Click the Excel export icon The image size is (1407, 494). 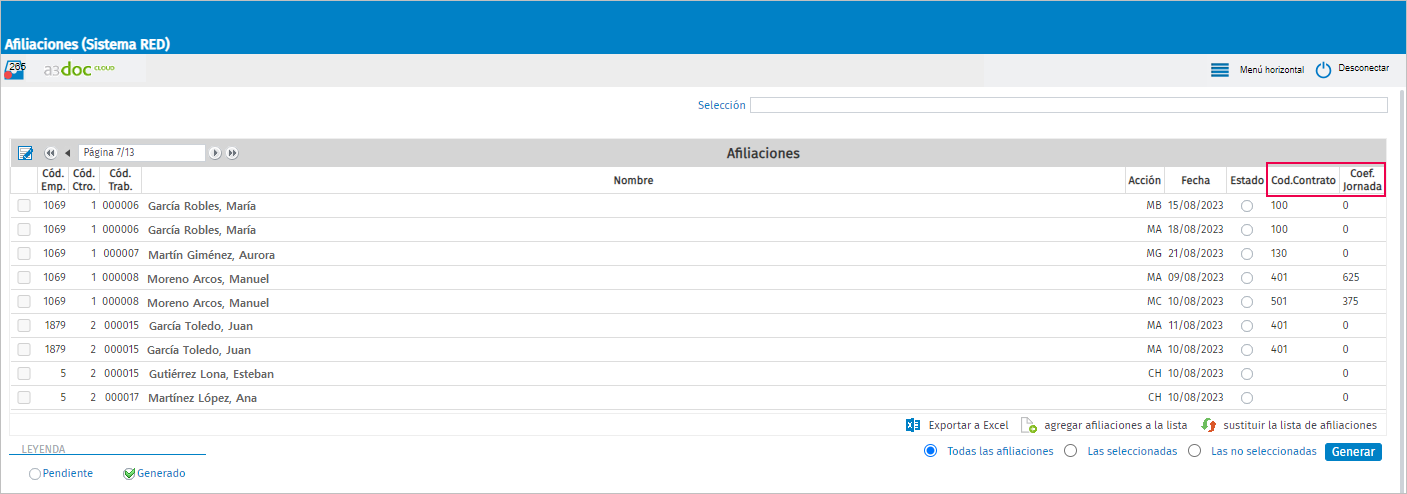pos(913,425)
